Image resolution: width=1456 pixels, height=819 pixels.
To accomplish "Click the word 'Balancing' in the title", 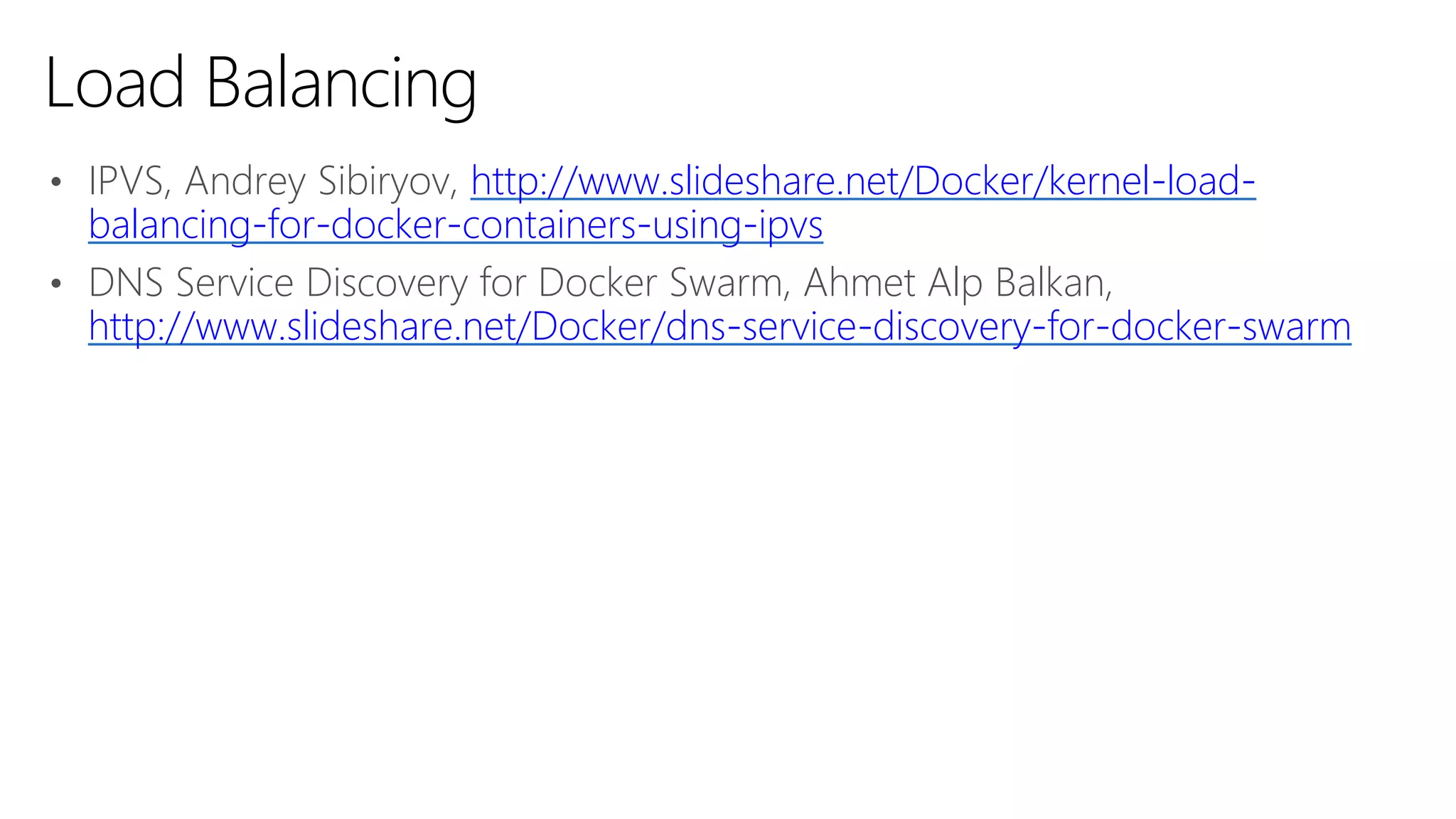I will coord(341,85).
